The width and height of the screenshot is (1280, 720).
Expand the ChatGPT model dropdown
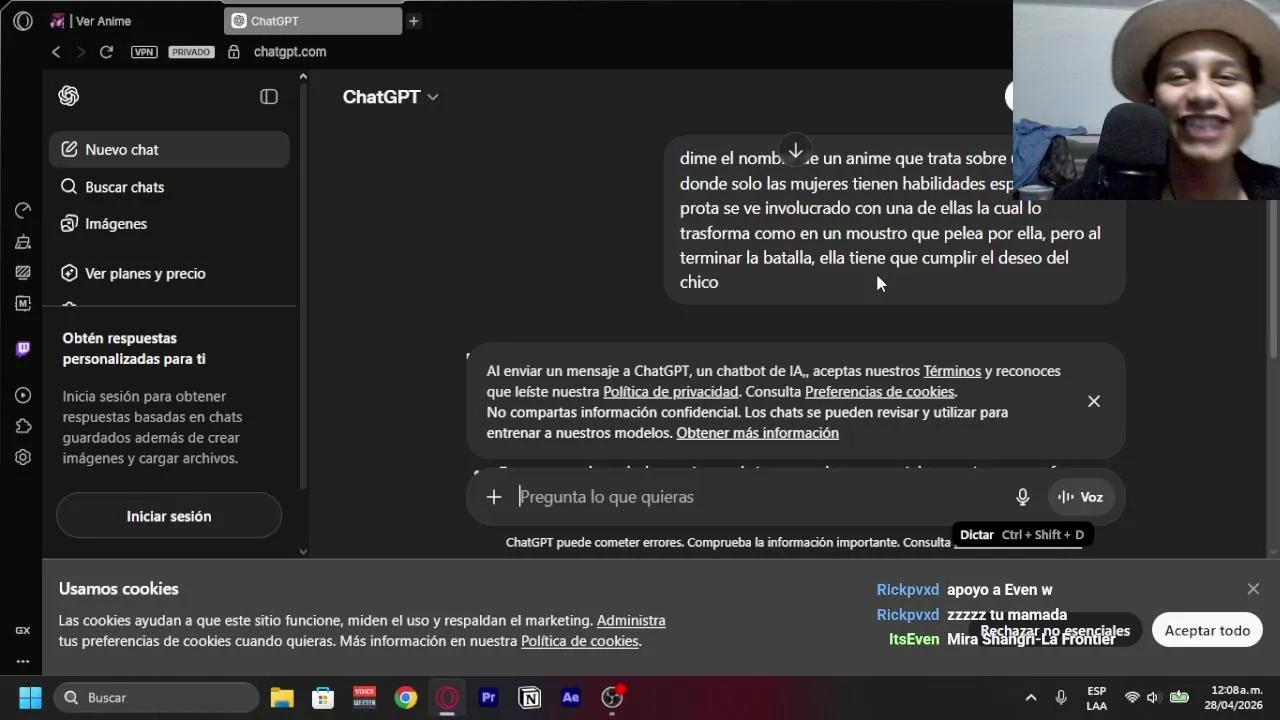390,97
